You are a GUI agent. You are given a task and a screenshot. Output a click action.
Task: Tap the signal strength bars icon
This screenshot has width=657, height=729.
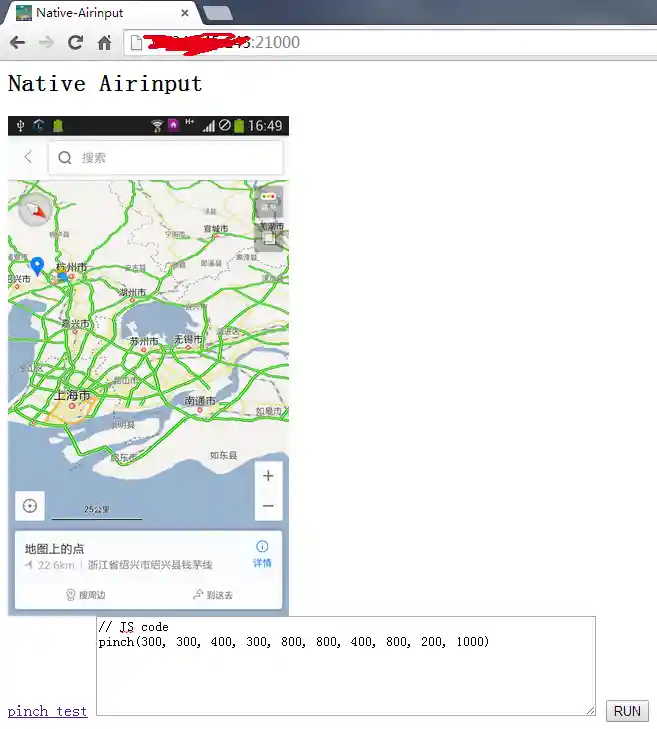point(209,126)
